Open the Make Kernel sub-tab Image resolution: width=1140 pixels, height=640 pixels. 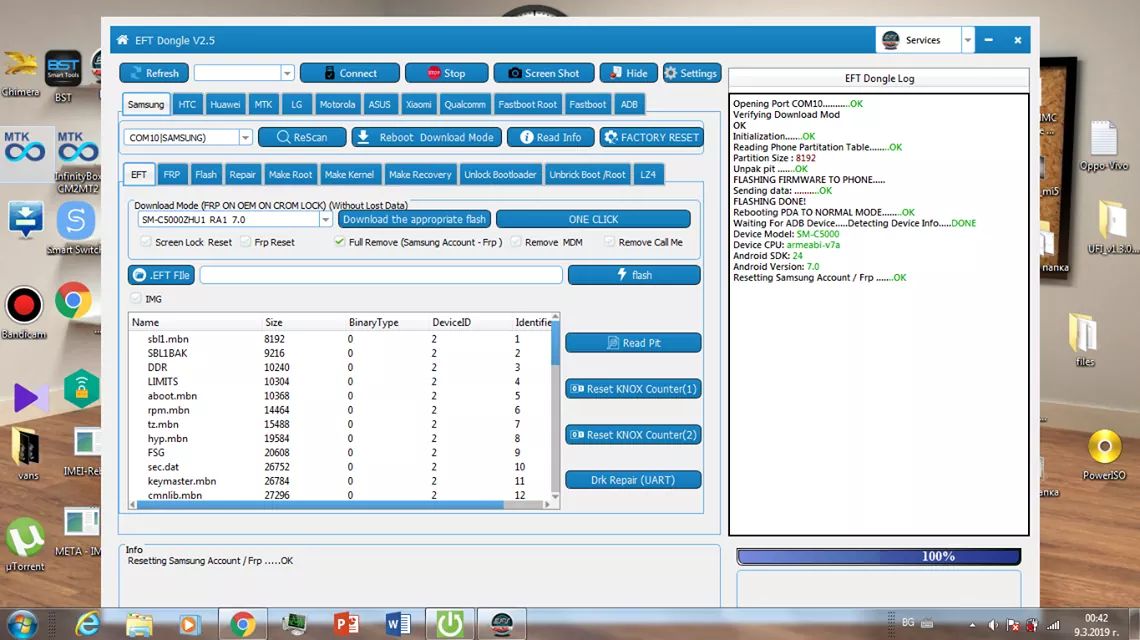coord(349,175)
